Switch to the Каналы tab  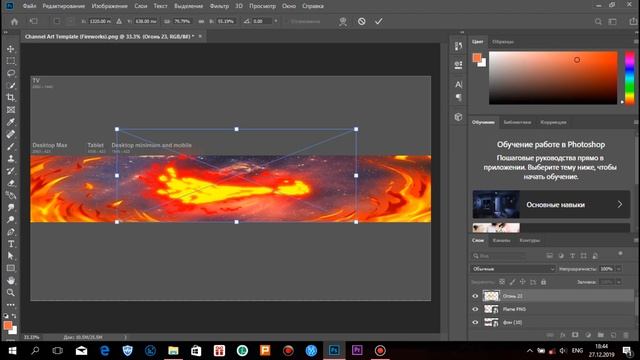(501, 240)
